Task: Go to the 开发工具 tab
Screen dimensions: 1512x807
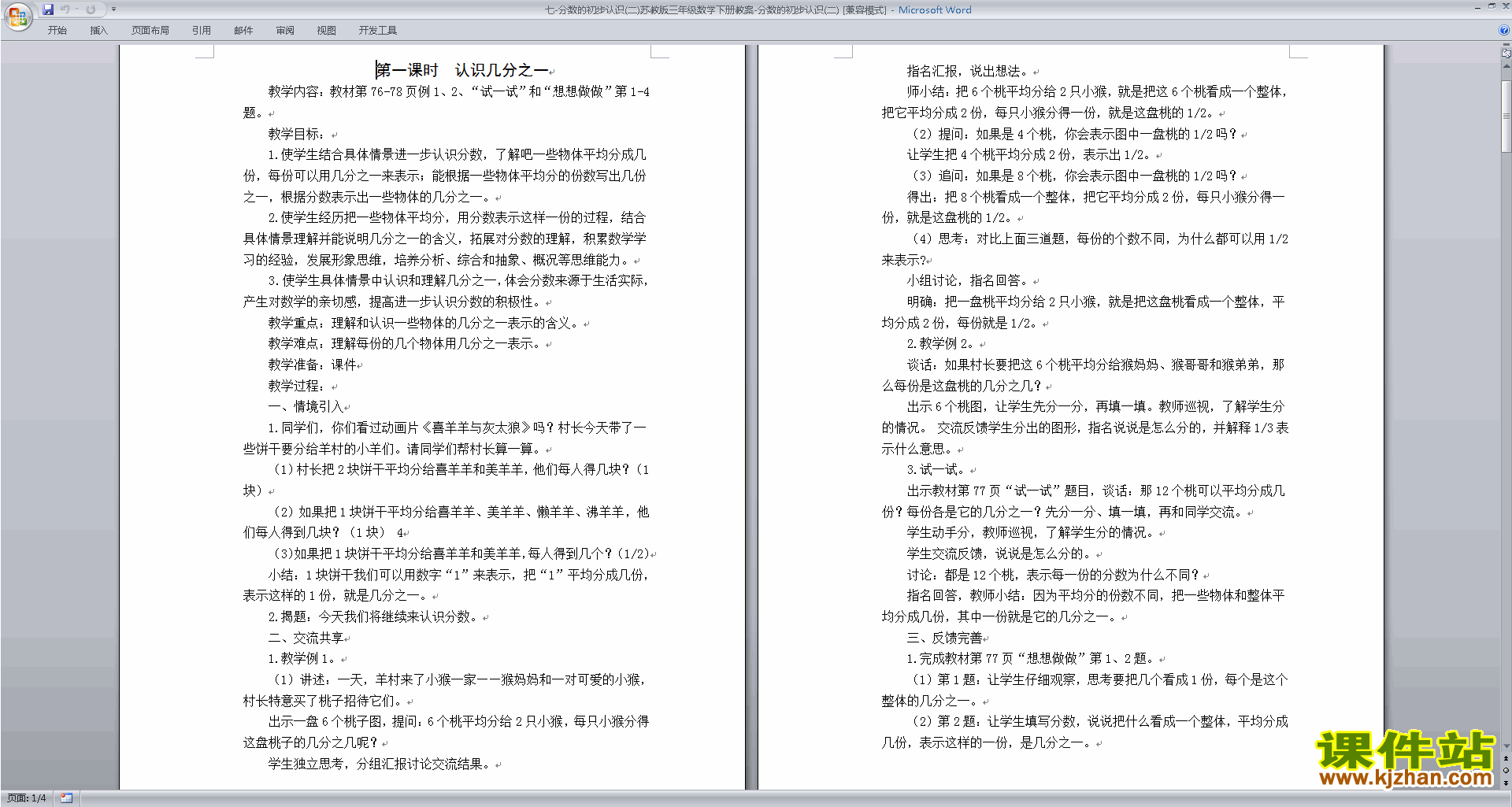Action: 378,31
